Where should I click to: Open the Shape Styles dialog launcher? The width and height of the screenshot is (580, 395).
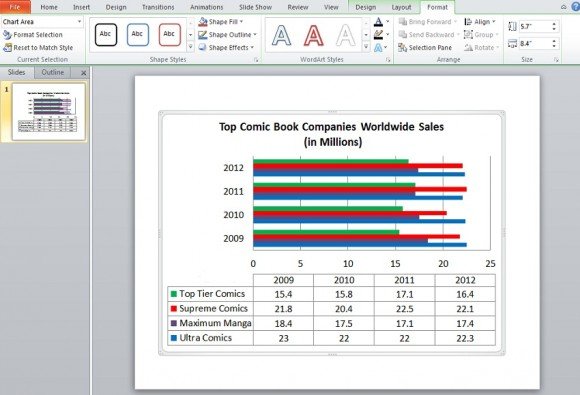256,60
